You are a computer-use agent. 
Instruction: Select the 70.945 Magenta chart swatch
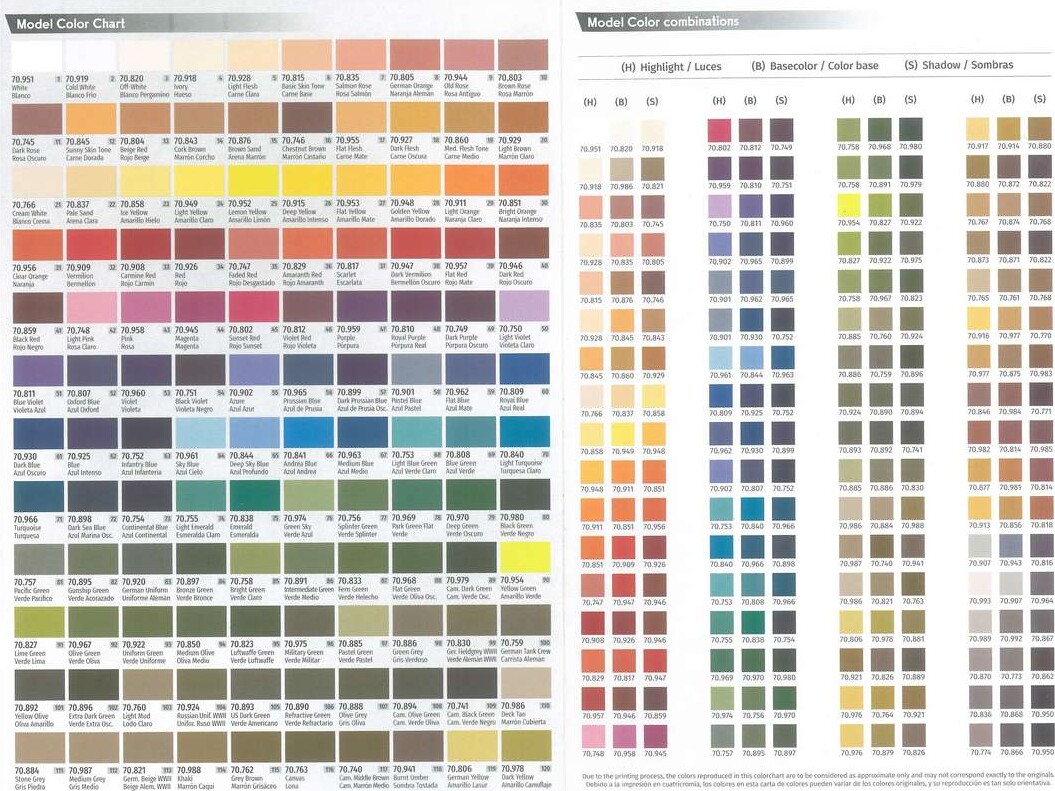200,307
